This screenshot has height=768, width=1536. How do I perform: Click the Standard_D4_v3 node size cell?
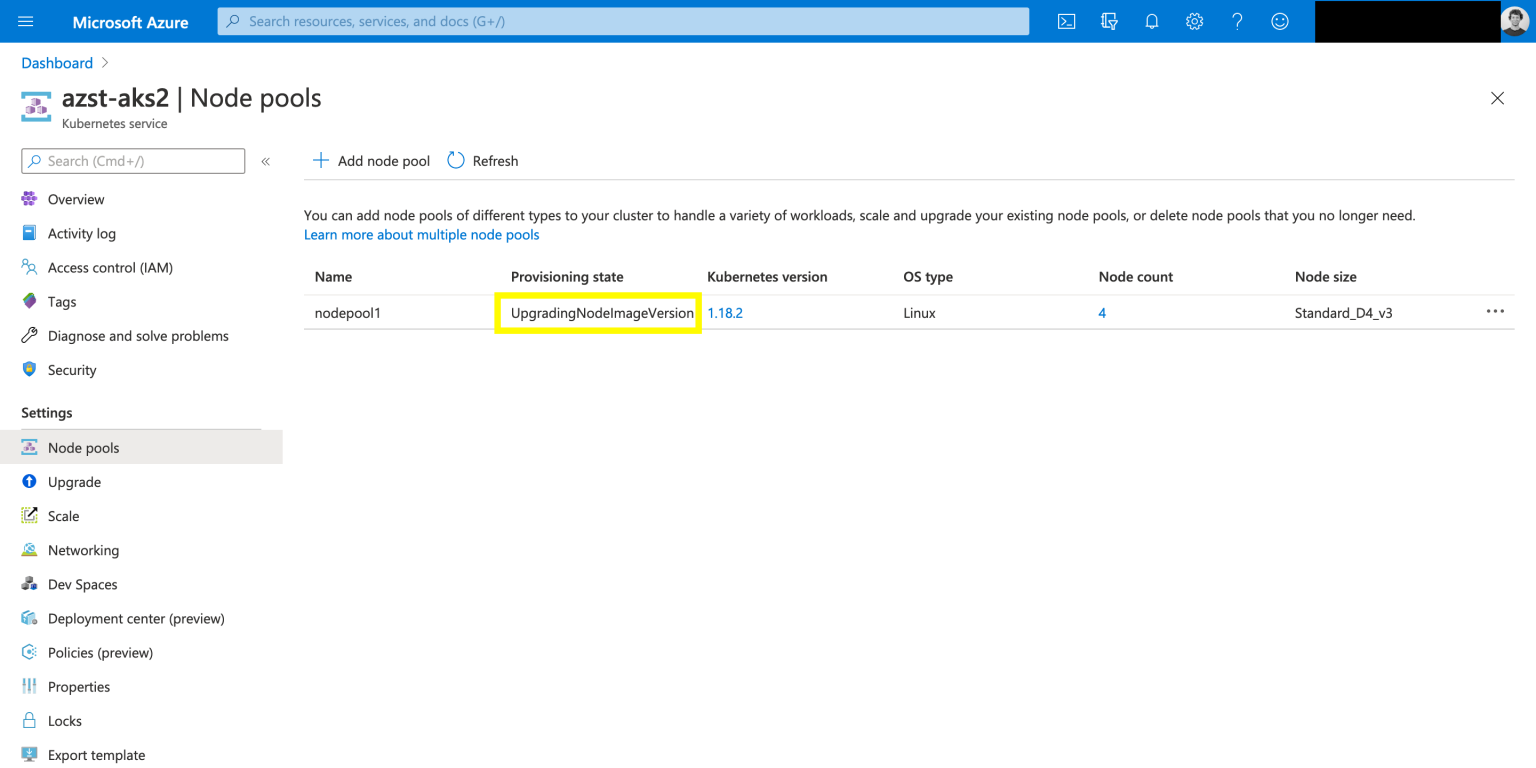point(1344,313)
